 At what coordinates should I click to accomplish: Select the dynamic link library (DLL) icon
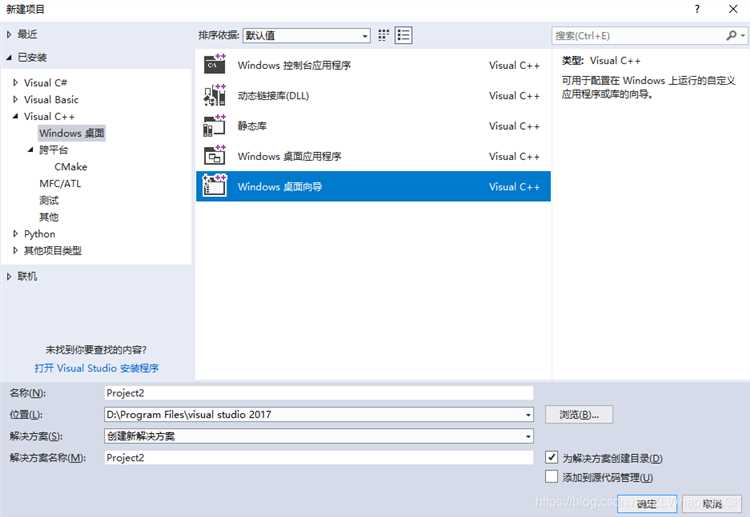coord(214,95)
